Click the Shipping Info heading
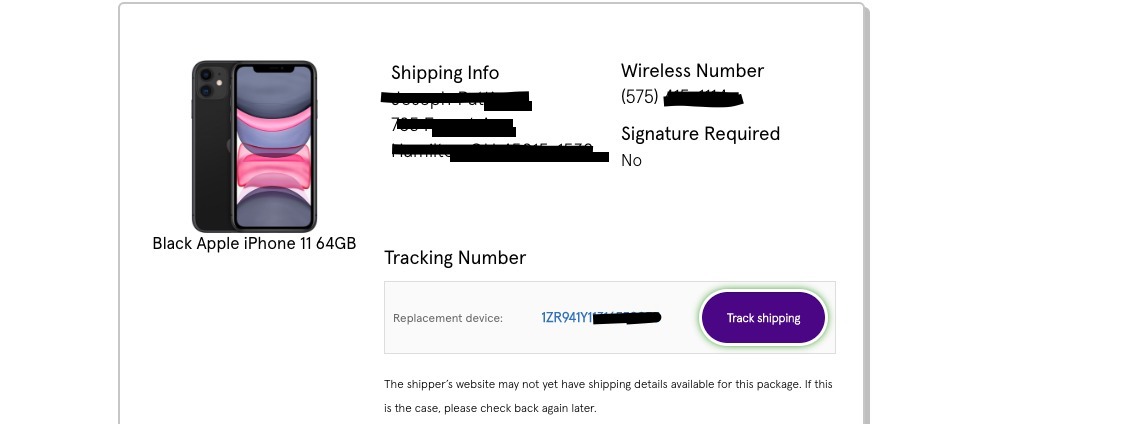The width and height of the screenshot is (1140, 424). point(444,73)
